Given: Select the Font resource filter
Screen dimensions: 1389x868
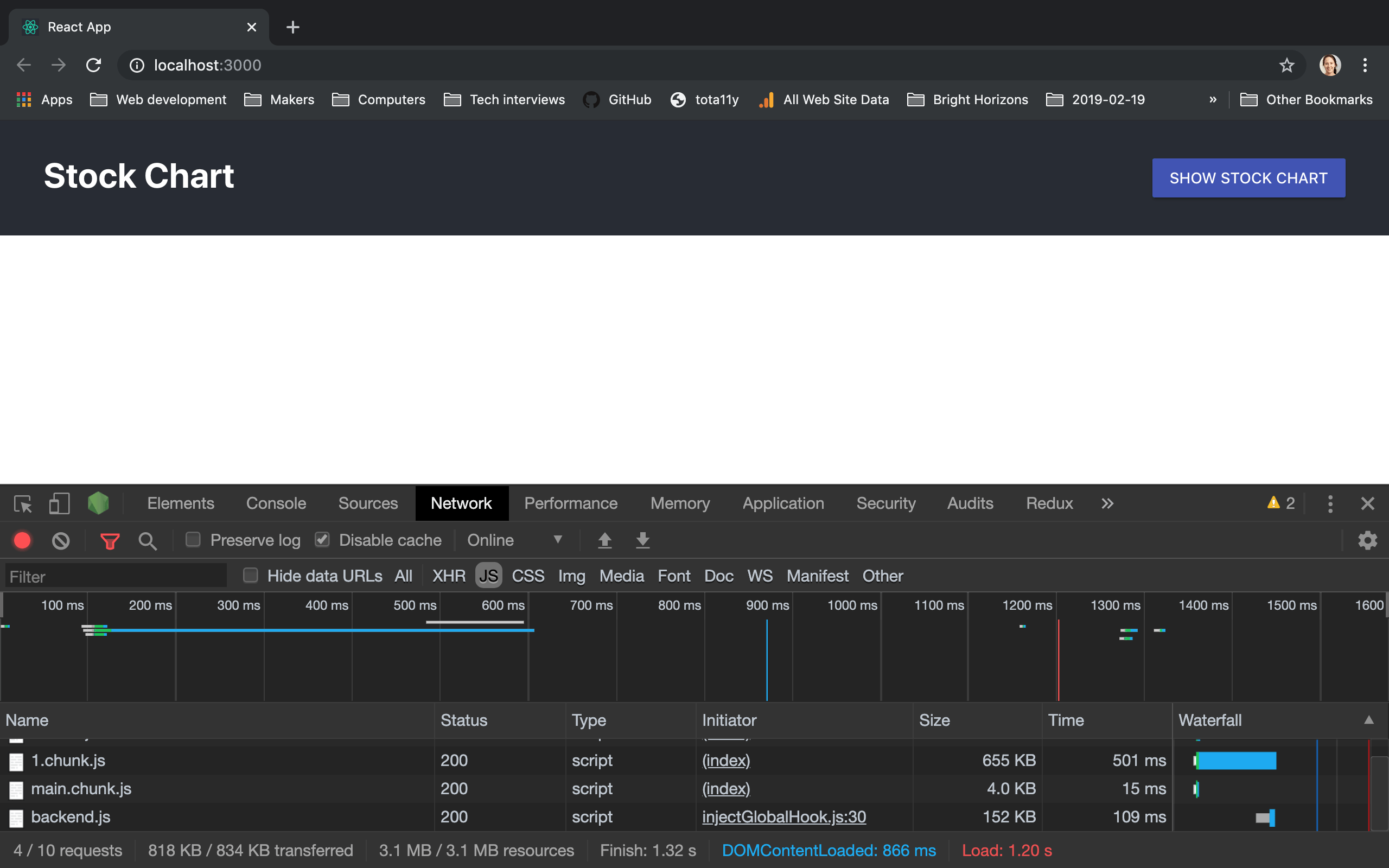Looking at the screenshot, I should [674, 576].
